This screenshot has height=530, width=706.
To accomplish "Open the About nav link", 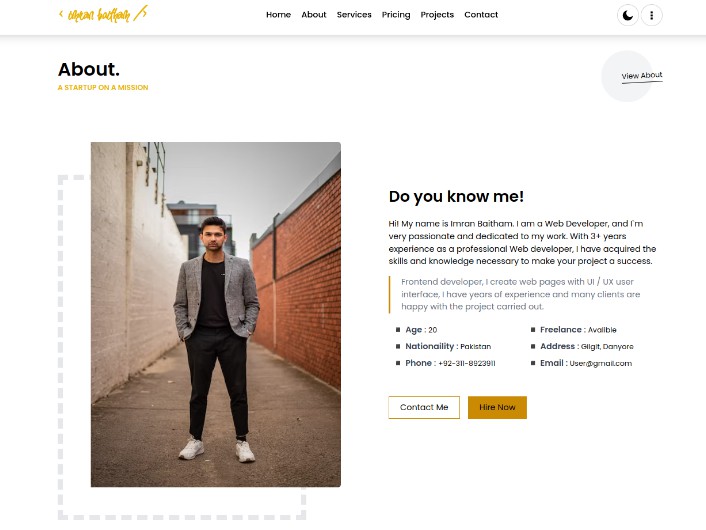I will pos(314,15).
